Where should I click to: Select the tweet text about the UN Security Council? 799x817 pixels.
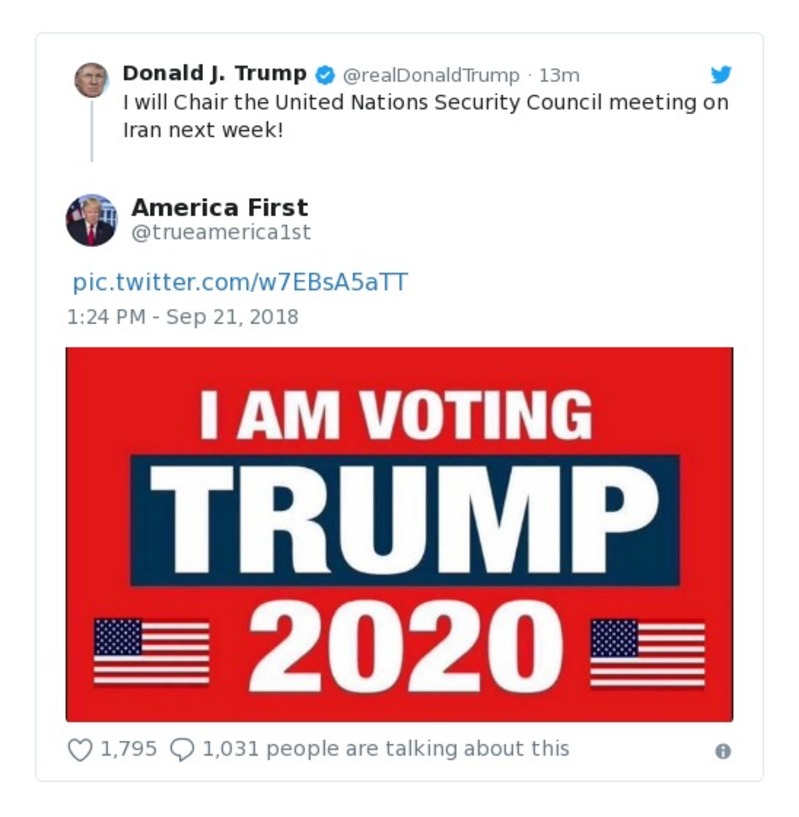click(400, 115)
